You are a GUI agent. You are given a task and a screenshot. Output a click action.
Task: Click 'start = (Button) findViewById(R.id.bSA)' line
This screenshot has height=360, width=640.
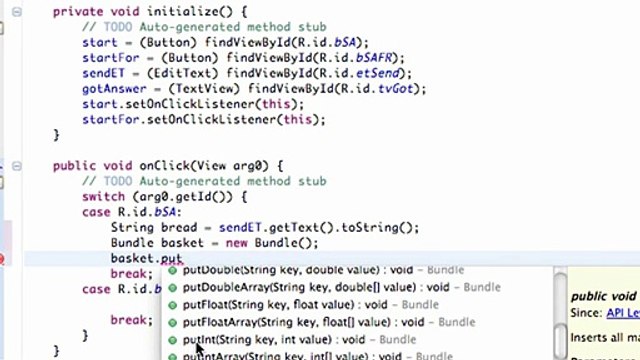coord(225,42)
